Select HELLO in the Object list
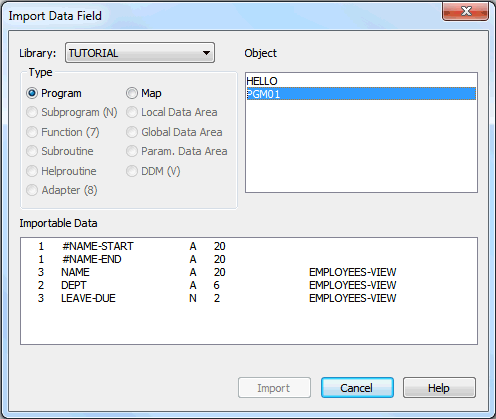The height and width of the screenshot is (419, 496). pyautogui.click(x=361, y=81)
